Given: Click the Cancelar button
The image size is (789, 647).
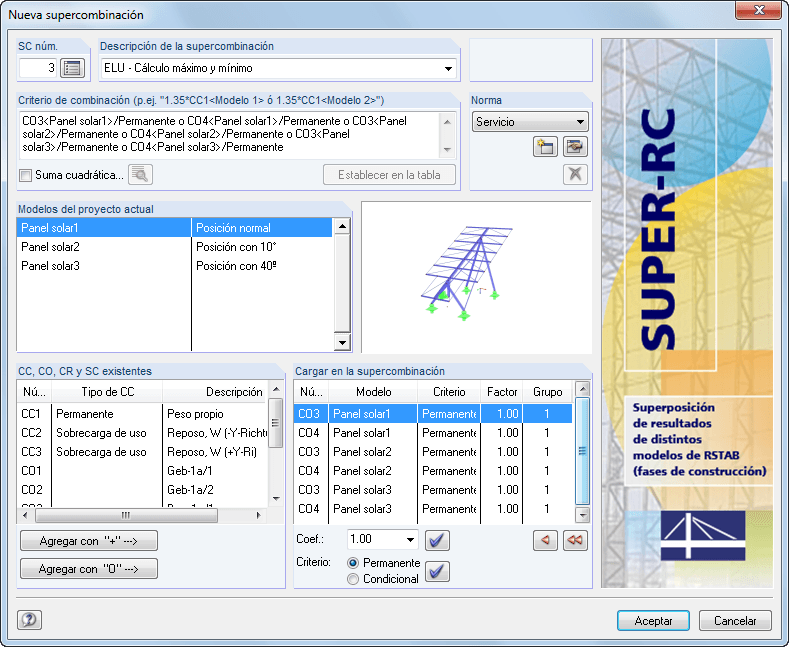Looking at the screenshot, I should tap(735, 620).
